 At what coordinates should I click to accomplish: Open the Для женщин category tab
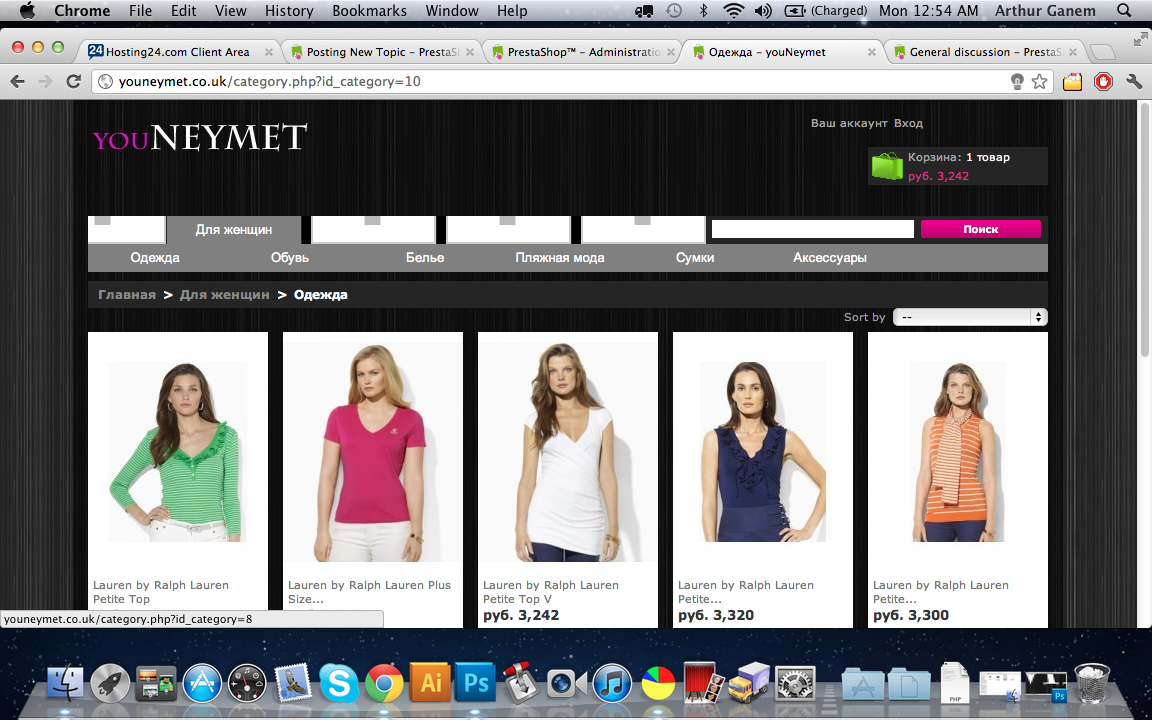click(x=234, y=230)
